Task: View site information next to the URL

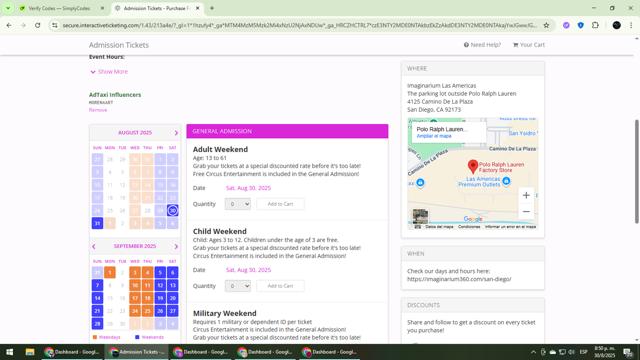Action: tap(55, 25)
